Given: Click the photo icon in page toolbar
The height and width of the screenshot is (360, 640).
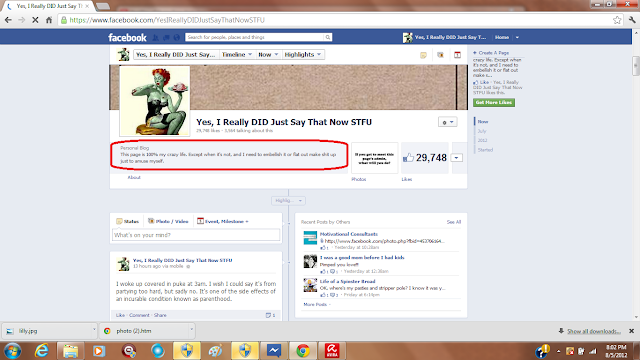Looking at the screenshot, I should (440, 55).
